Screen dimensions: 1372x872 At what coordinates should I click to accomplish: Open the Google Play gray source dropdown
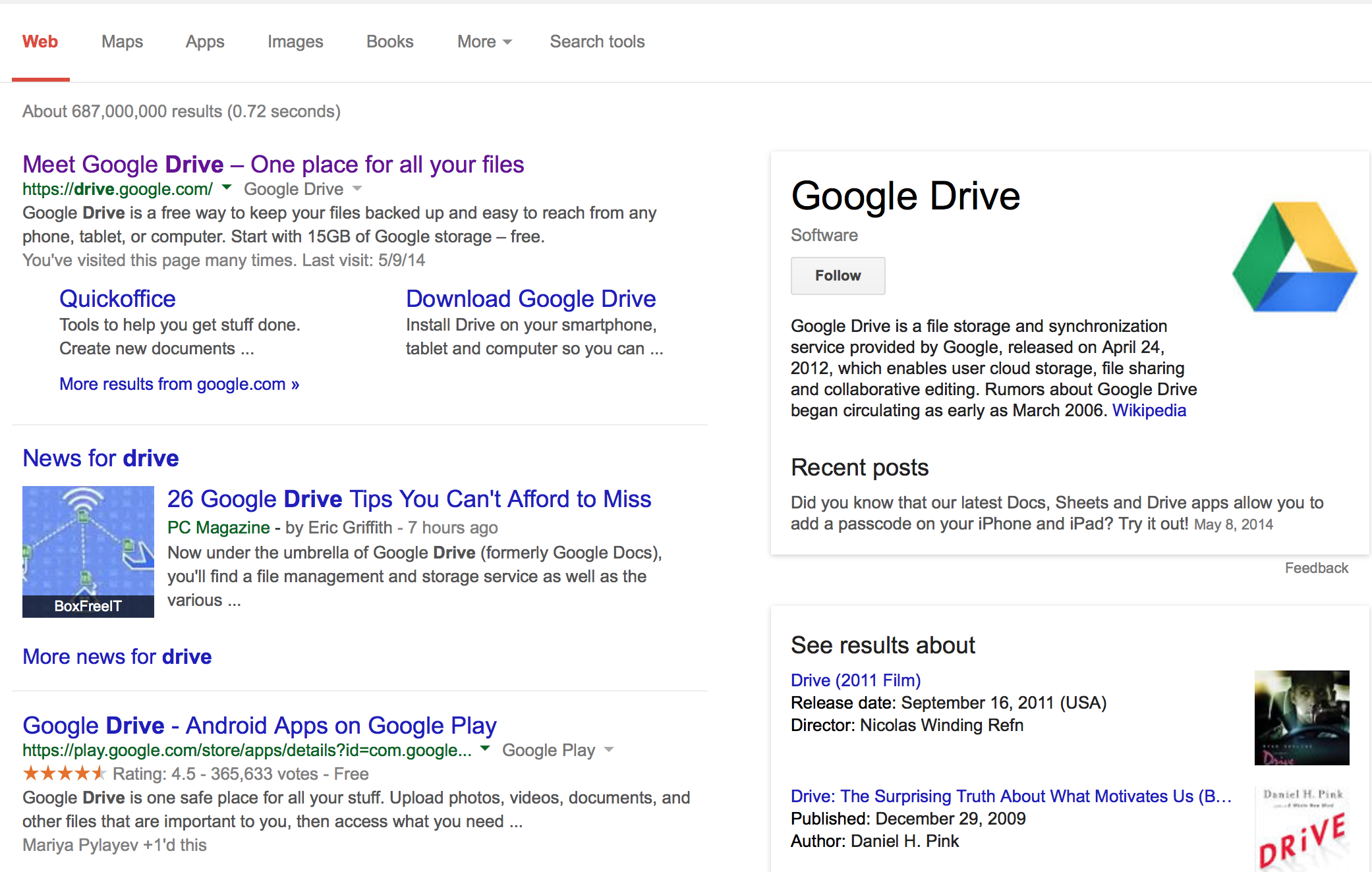[609, 750]
